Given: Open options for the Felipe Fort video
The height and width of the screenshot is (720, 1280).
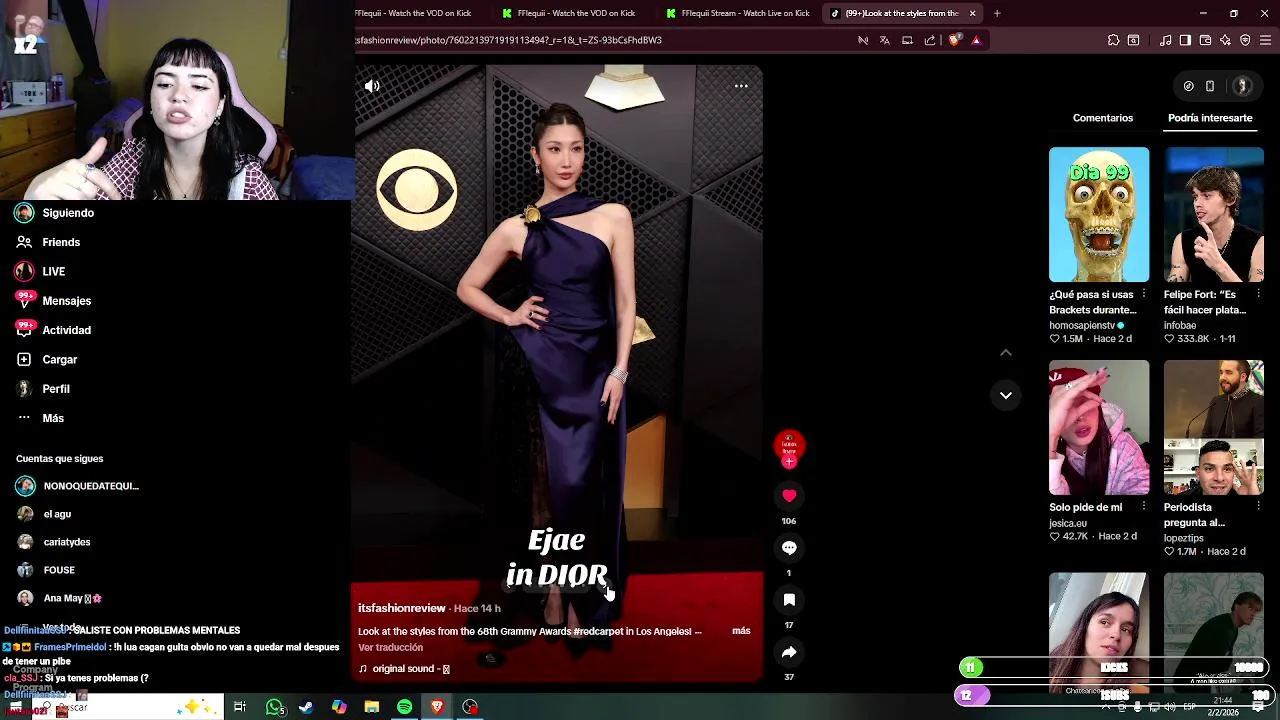Looking at the screenshot, I should (x=1257, y=295).
